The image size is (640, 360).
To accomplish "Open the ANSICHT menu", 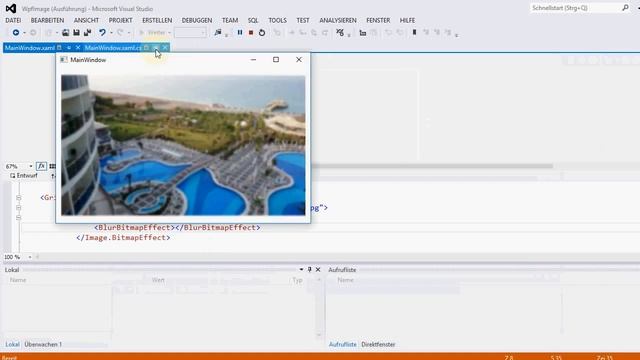I will [86, 20].
